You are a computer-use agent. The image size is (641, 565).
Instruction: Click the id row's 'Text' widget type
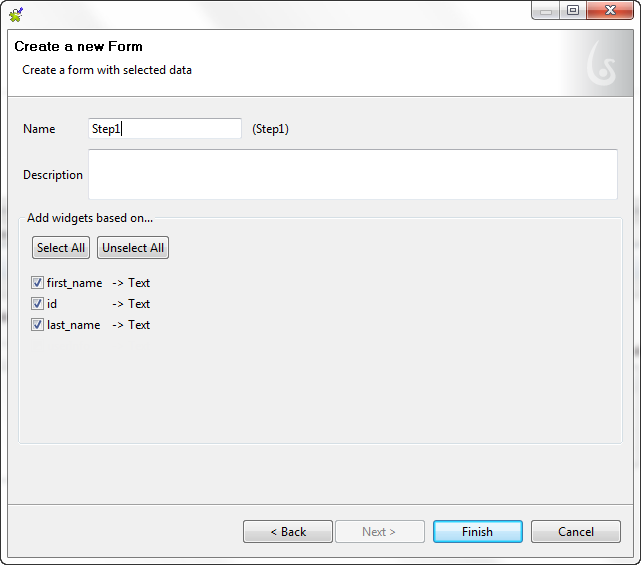tap(139, 304)
